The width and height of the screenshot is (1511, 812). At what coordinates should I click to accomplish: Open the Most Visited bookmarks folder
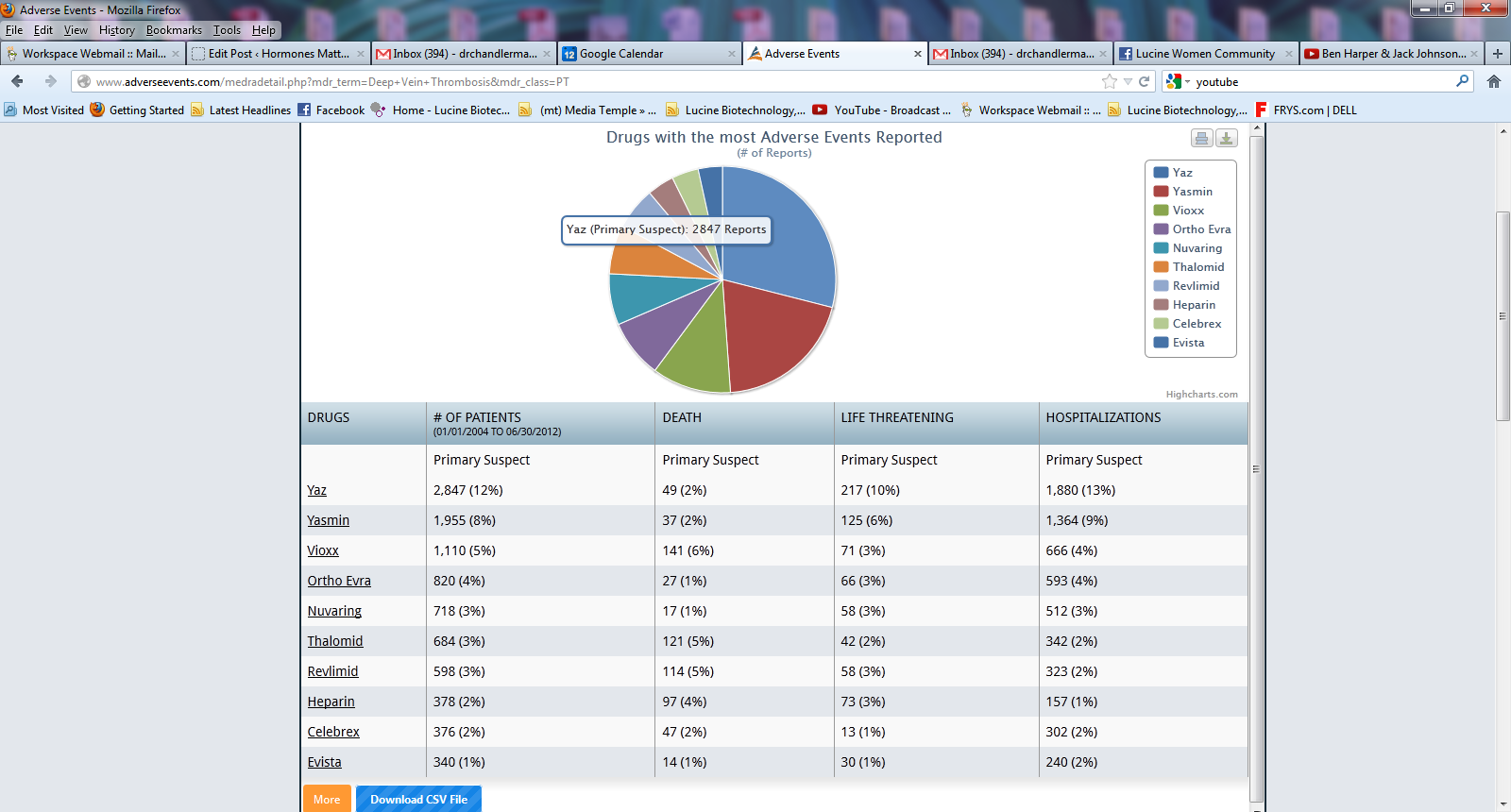pos(44,110)
